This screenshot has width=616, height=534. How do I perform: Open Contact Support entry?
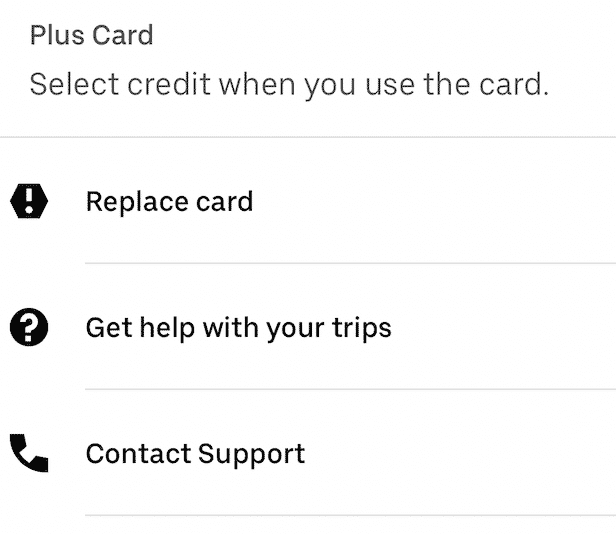click(x=308, y=453)
